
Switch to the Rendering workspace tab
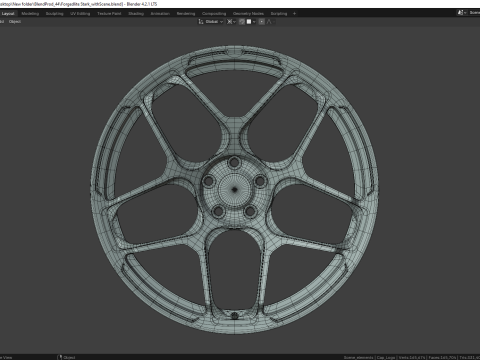(186, 14)
